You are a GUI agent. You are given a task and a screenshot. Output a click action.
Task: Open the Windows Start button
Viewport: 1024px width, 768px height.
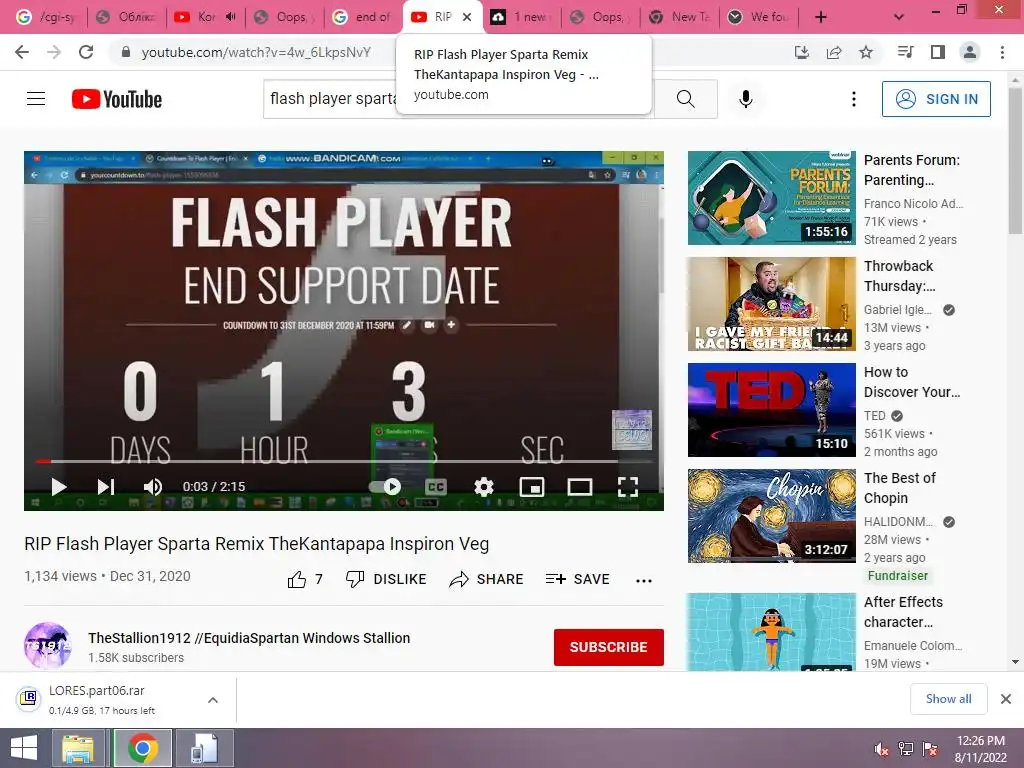24,748
